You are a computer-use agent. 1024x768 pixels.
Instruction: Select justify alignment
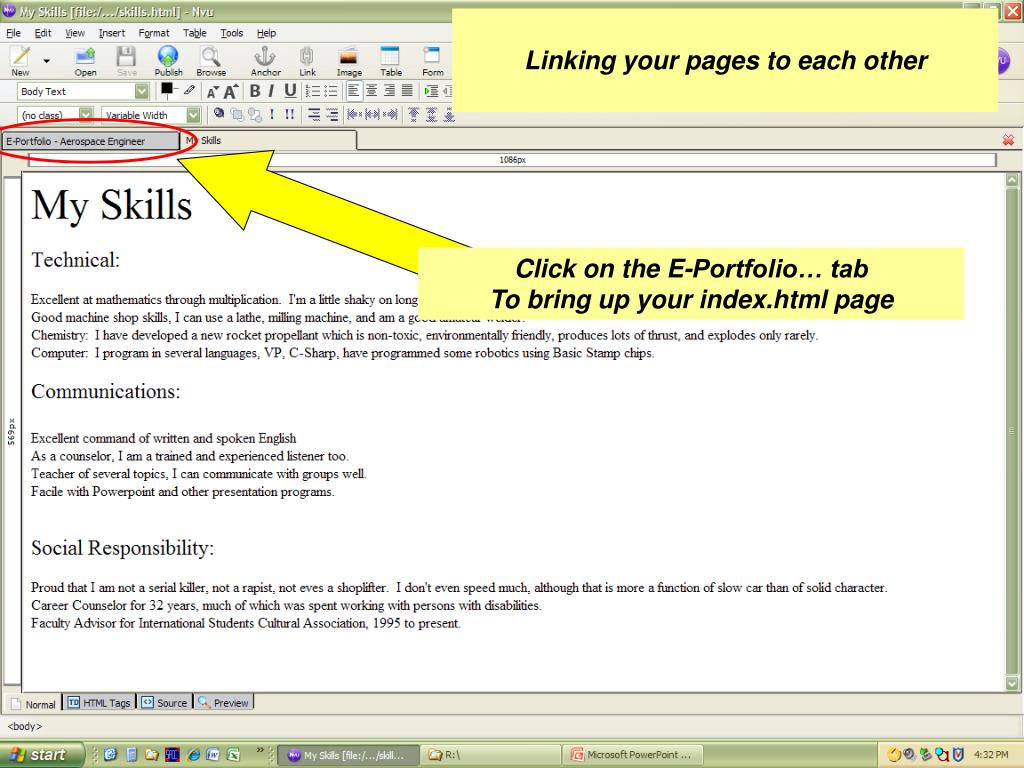(406, 91)
